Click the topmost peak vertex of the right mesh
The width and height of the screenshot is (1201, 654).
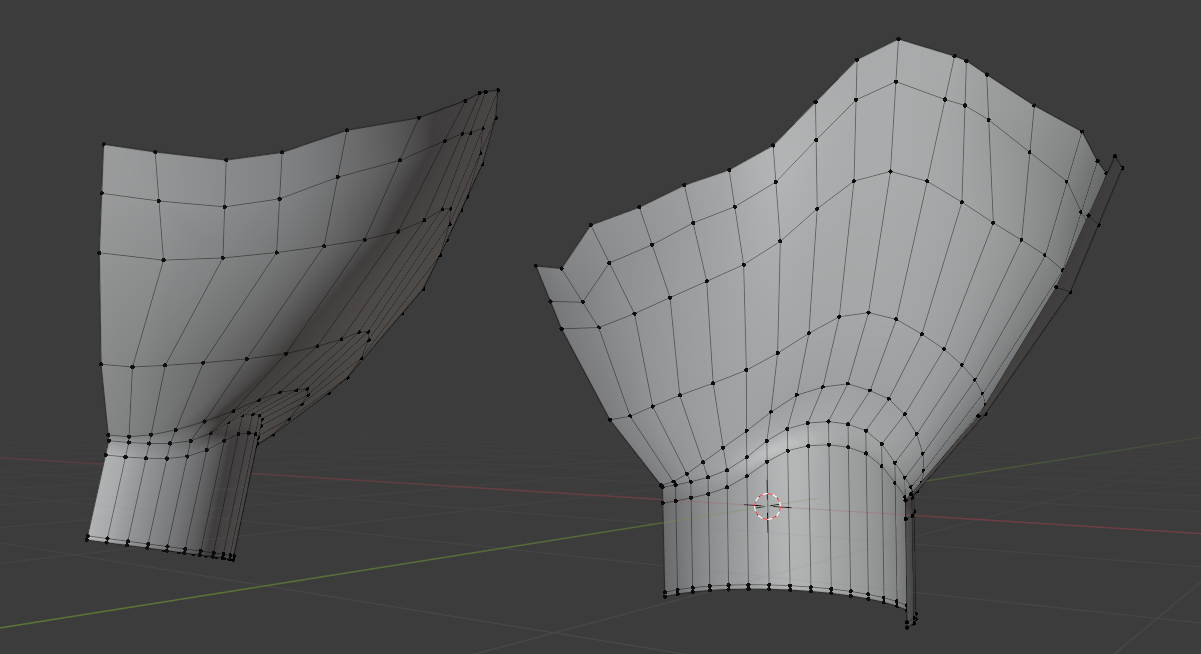pos(898,40)
